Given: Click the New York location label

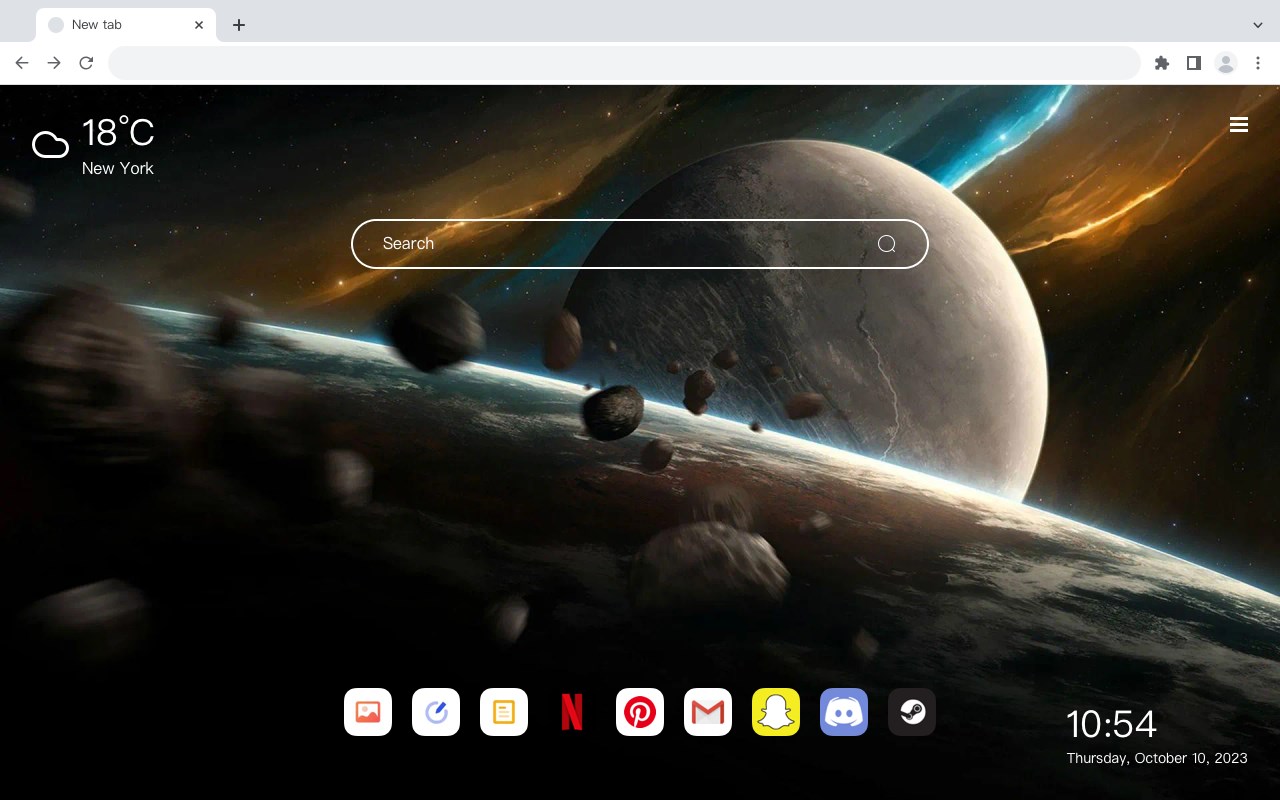Looking at the screenshot, I should tap(118, 168).
